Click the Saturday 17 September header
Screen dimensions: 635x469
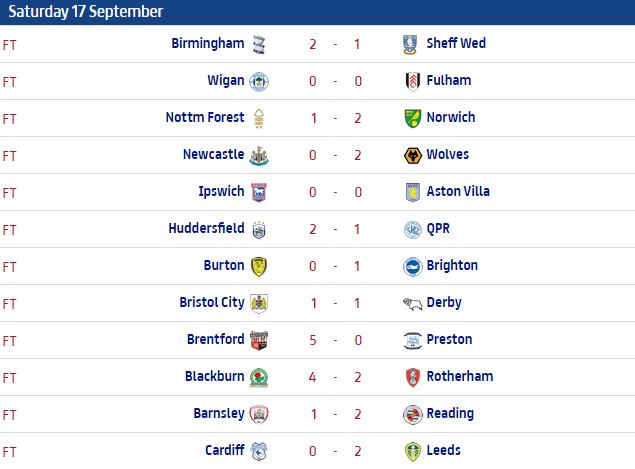click(x=83, y=12)
